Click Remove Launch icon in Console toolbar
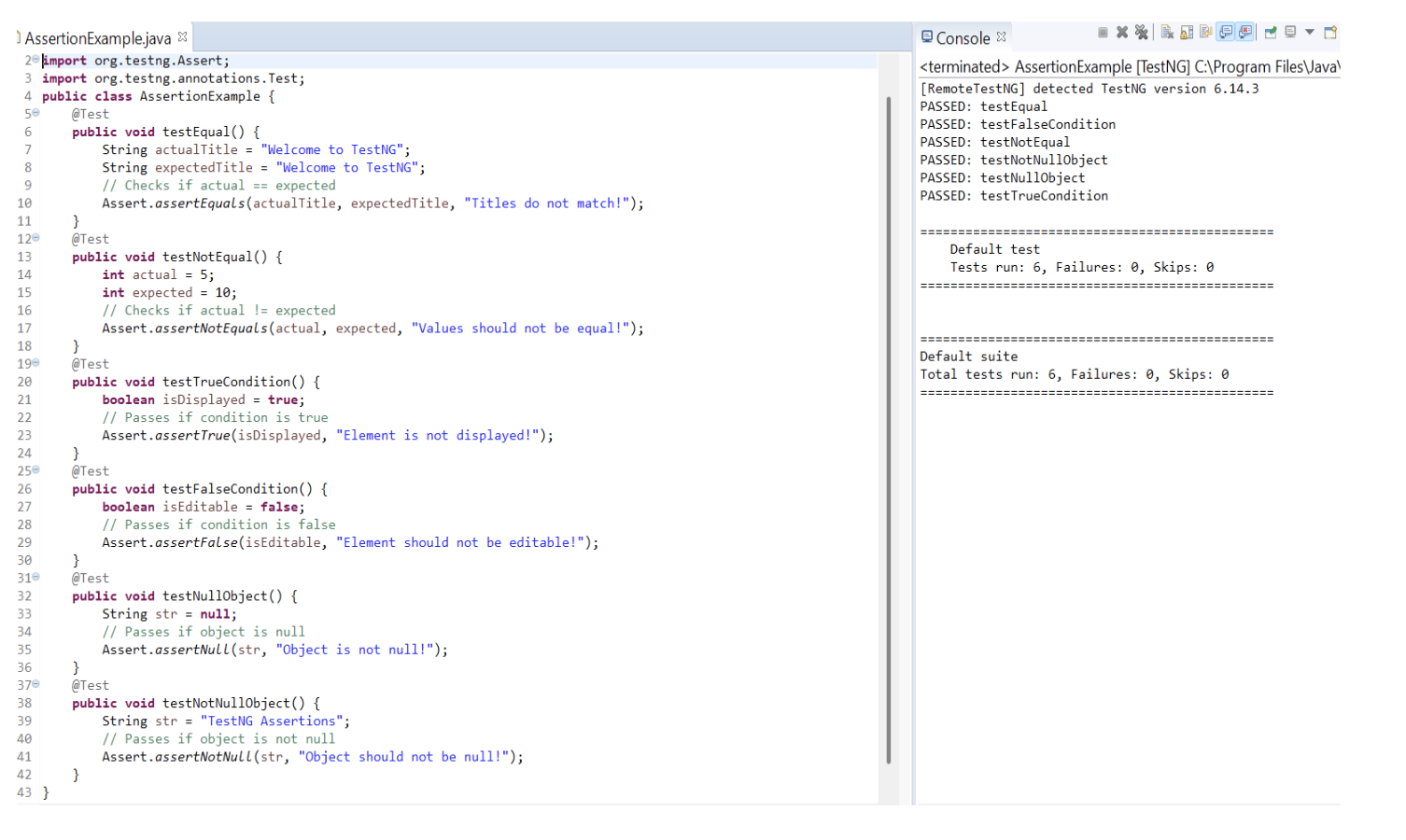 coord(1122,33)
